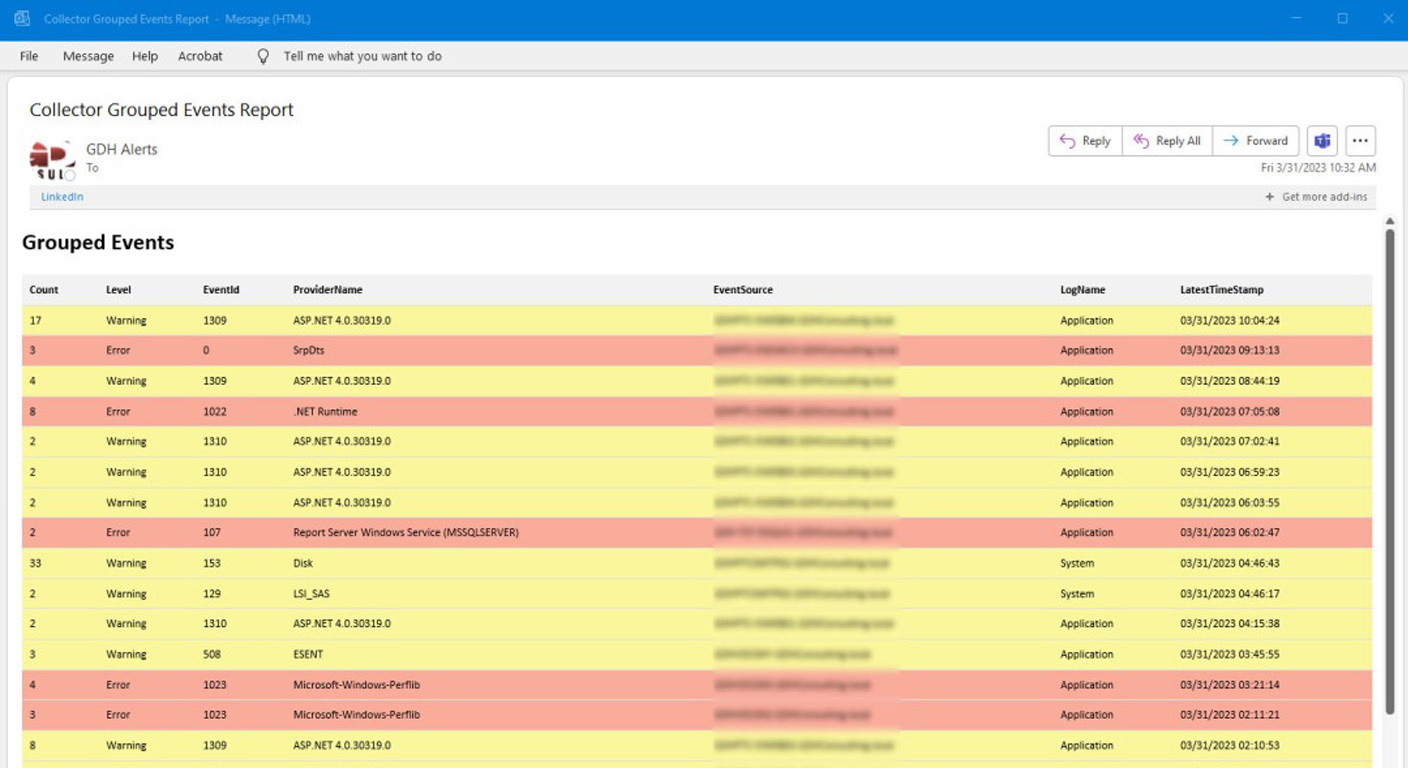1408x768 pixels.
Task: Click EventId 153 cell
Action: [212, 563]
